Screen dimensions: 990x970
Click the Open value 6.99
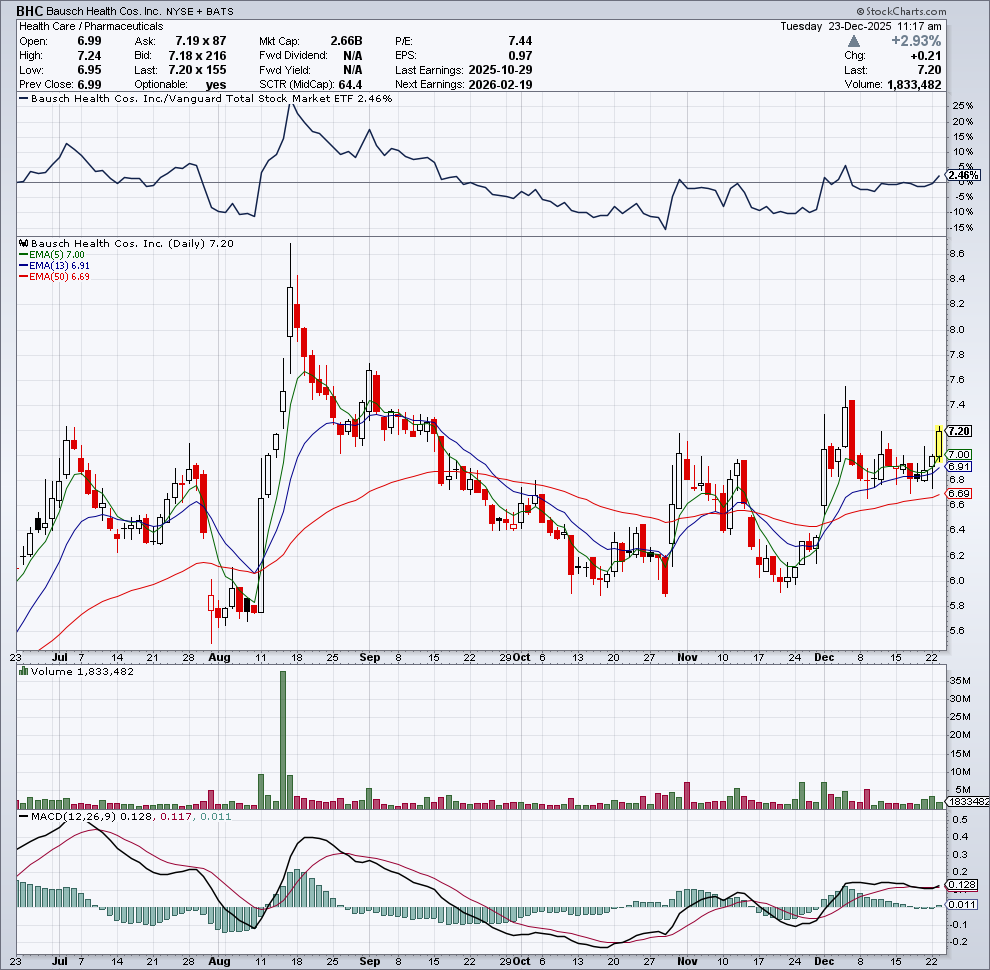[x=89, y=41]
